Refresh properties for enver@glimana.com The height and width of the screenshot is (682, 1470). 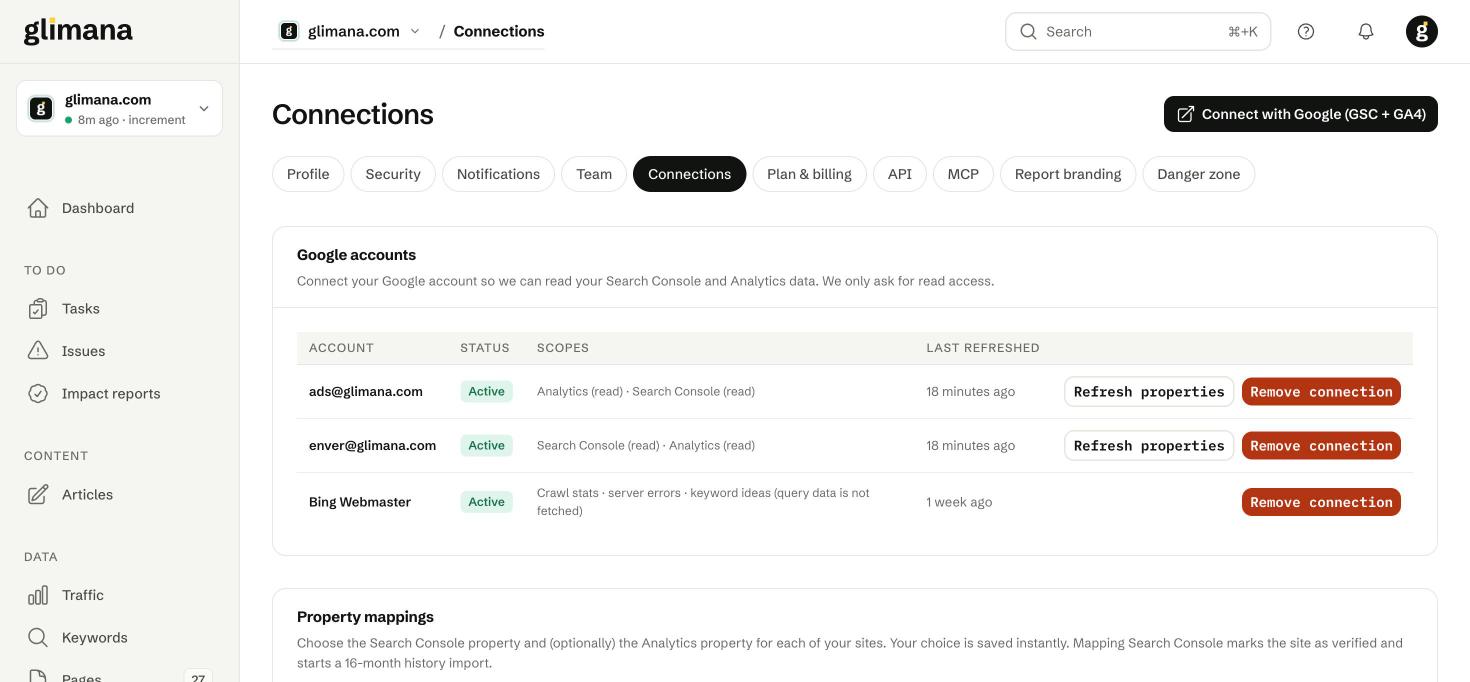[1149, 446]
